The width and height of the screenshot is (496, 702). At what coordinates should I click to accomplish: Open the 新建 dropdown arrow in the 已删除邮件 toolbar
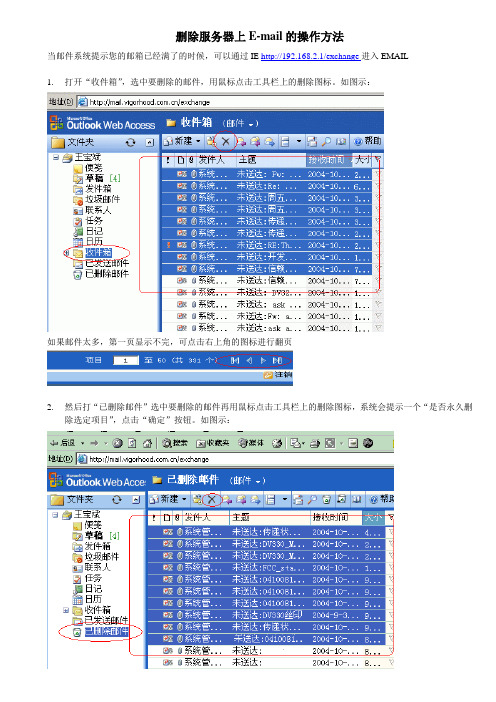pyautogui.click(x=184, y=499)
